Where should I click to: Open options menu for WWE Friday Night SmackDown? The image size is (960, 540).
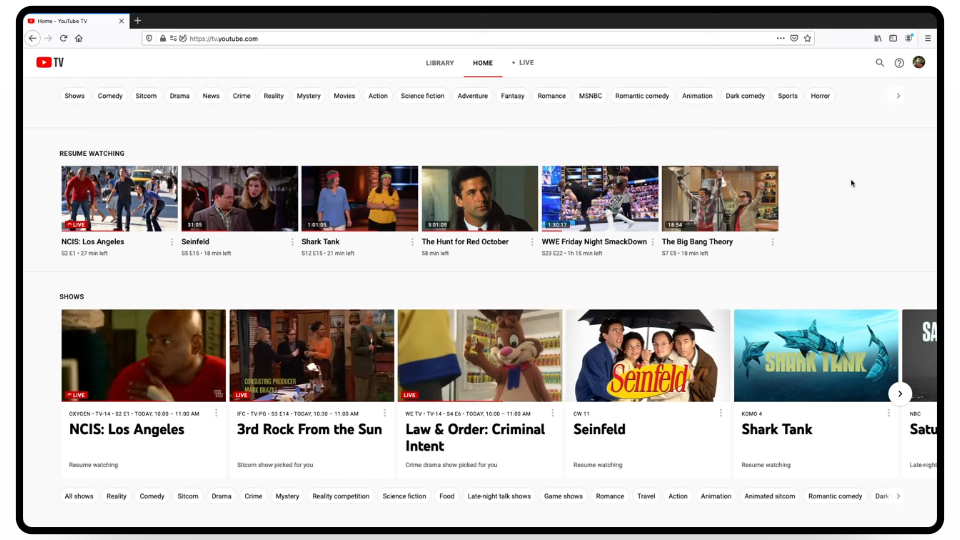coord(653,242)
